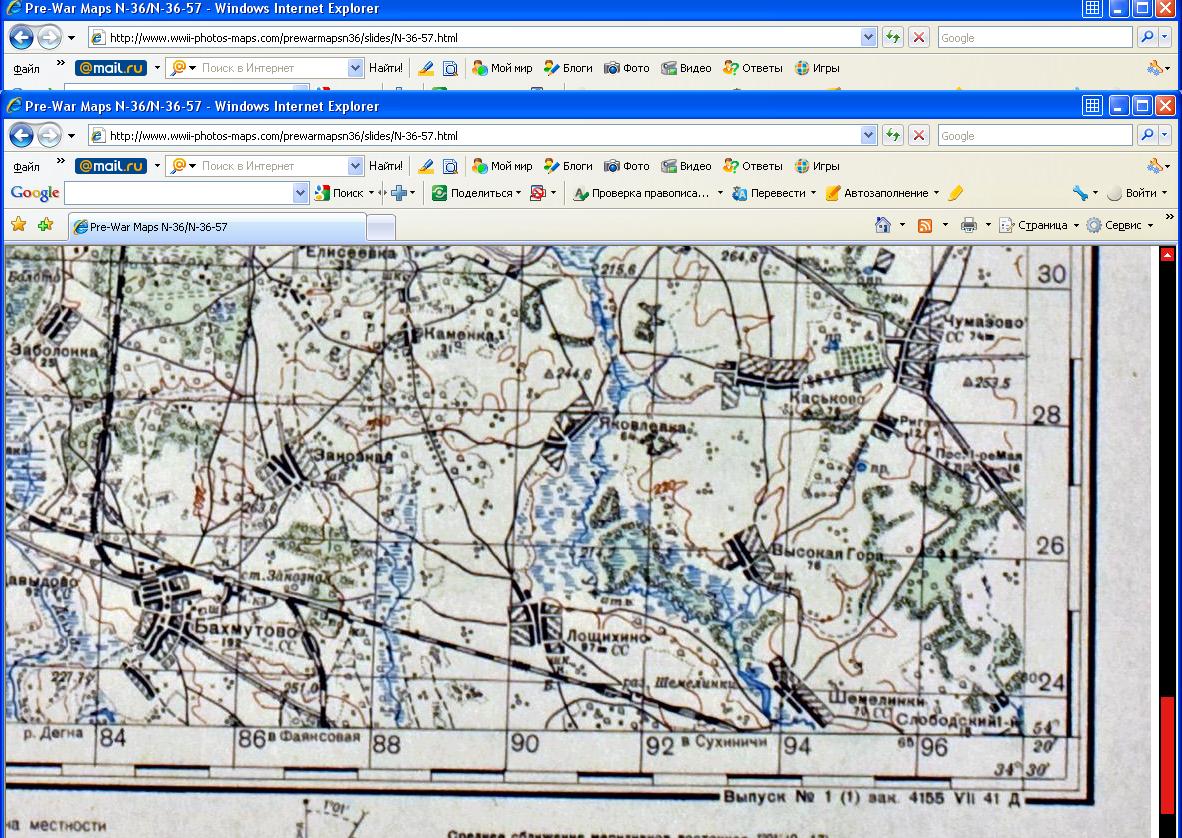
Task: Expand the Перевести translate dropdown arrow
Action: tap(813, 193)
